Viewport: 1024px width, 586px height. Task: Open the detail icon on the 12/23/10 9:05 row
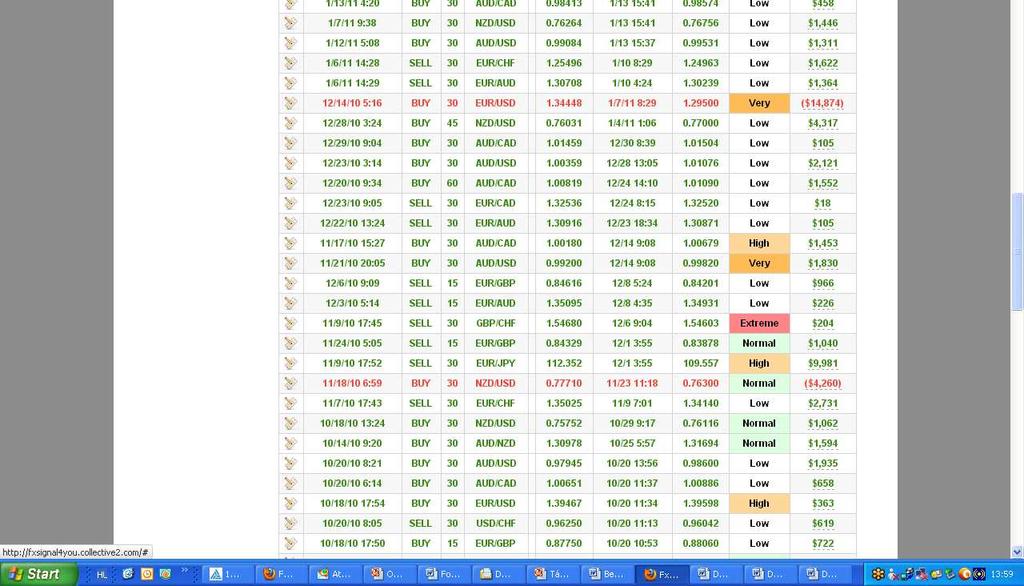click(x=291, y=203)
